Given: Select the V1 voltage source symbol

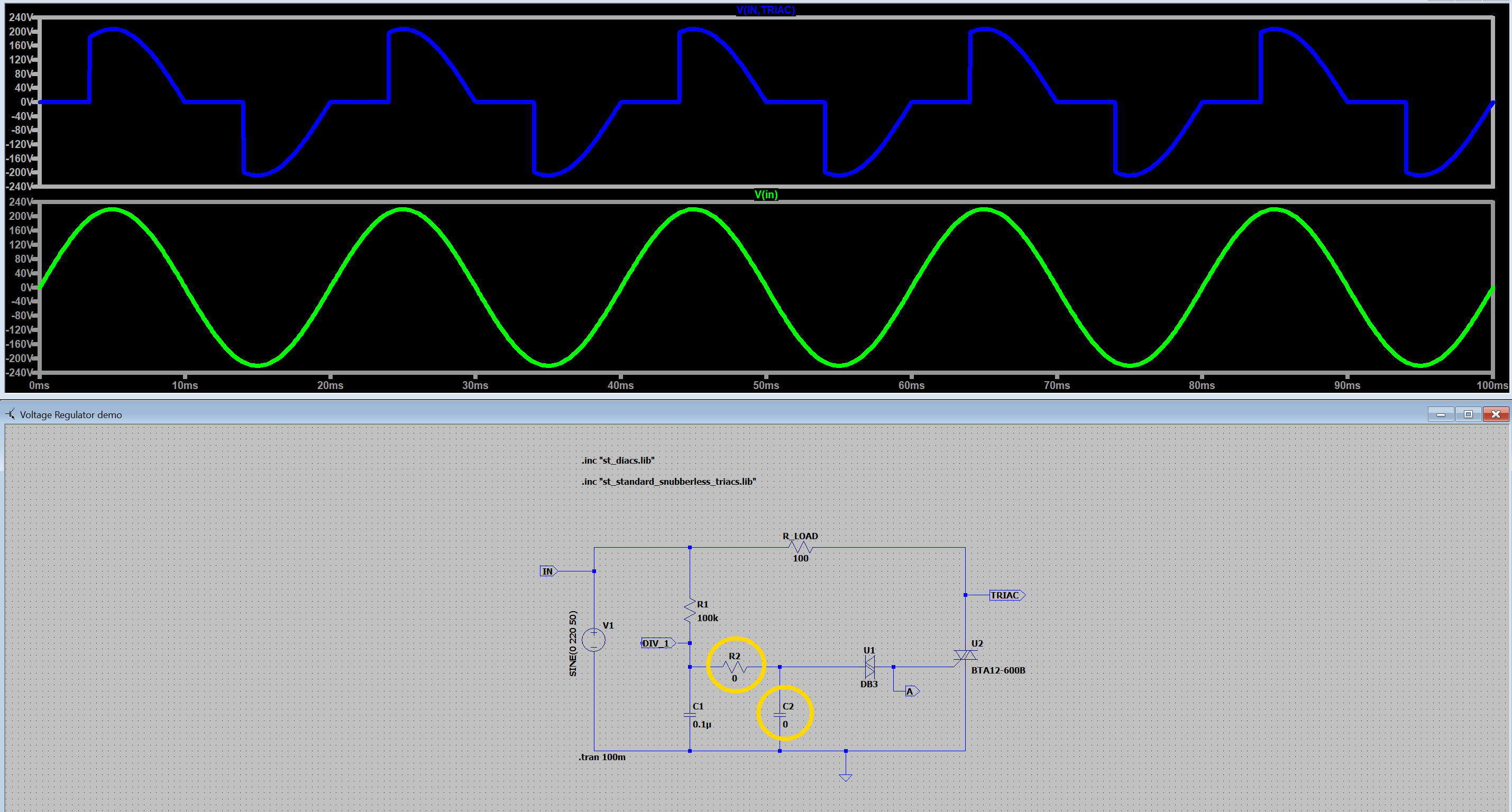Looking at the screenshot, I should coord(593,640).
